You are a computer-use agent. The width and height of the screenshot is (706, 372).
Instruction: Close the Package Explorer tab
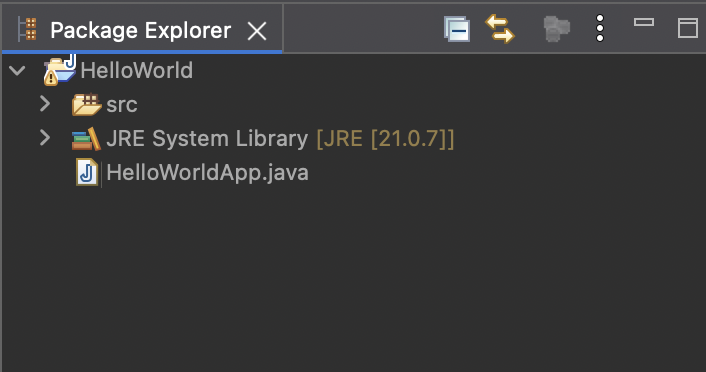[257, 32]
